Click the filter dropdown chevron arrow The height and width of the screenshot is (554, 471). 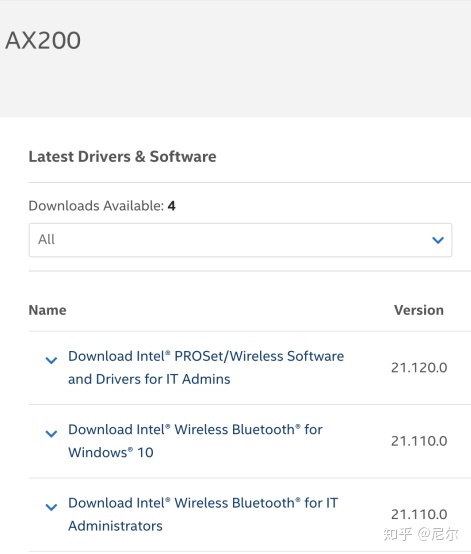(x=438, y=240)
